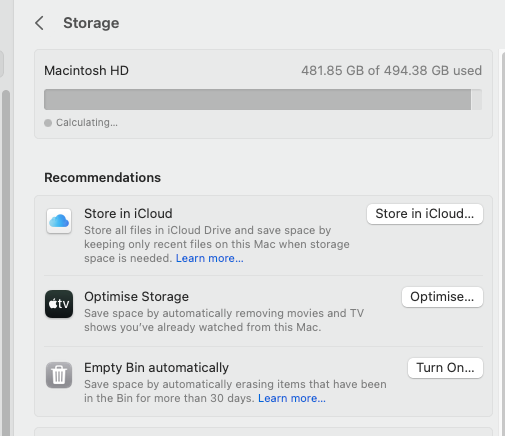Click the 481.85 GB of 494.38 GB used text

pos(391,71)
